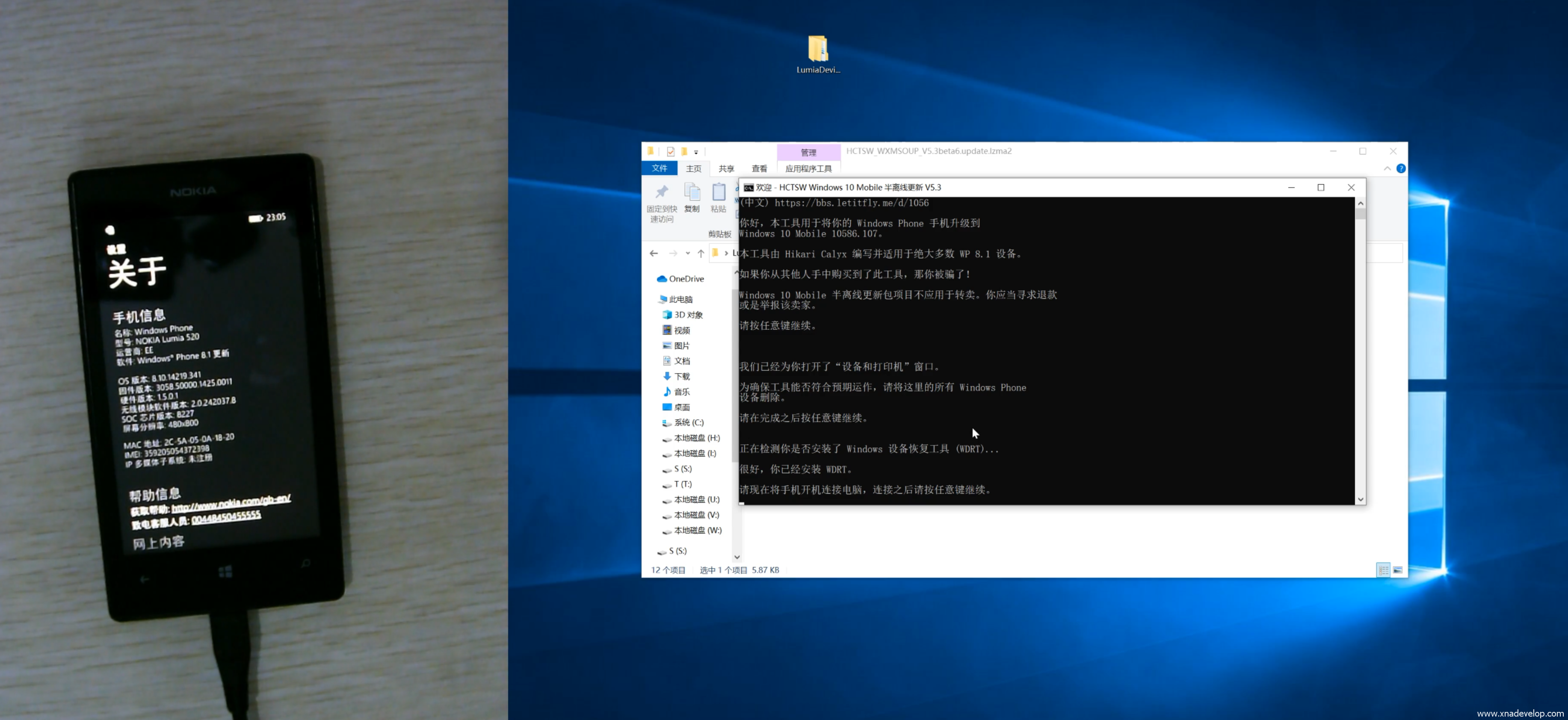
Task: Open Customize Quick Access Toolbar dropdown
Action: coord(696,152)
